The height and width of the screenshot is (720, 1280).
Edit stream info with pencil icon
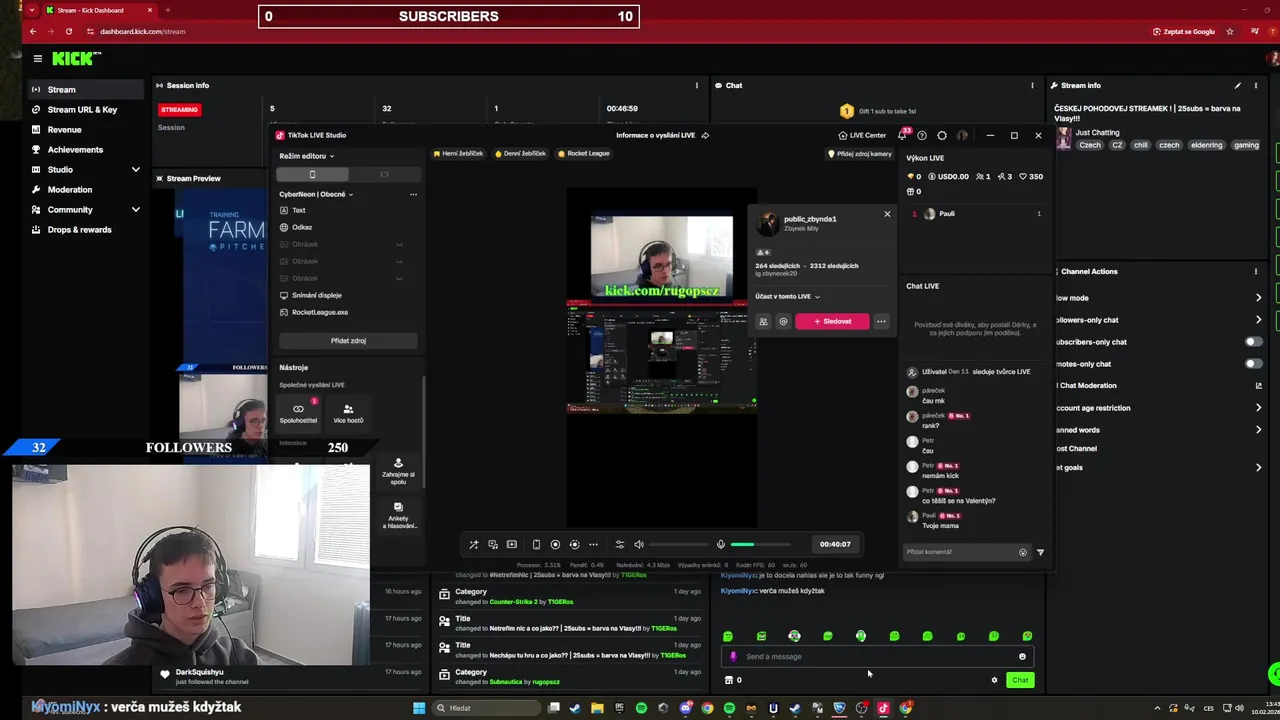coord(1238,86)
